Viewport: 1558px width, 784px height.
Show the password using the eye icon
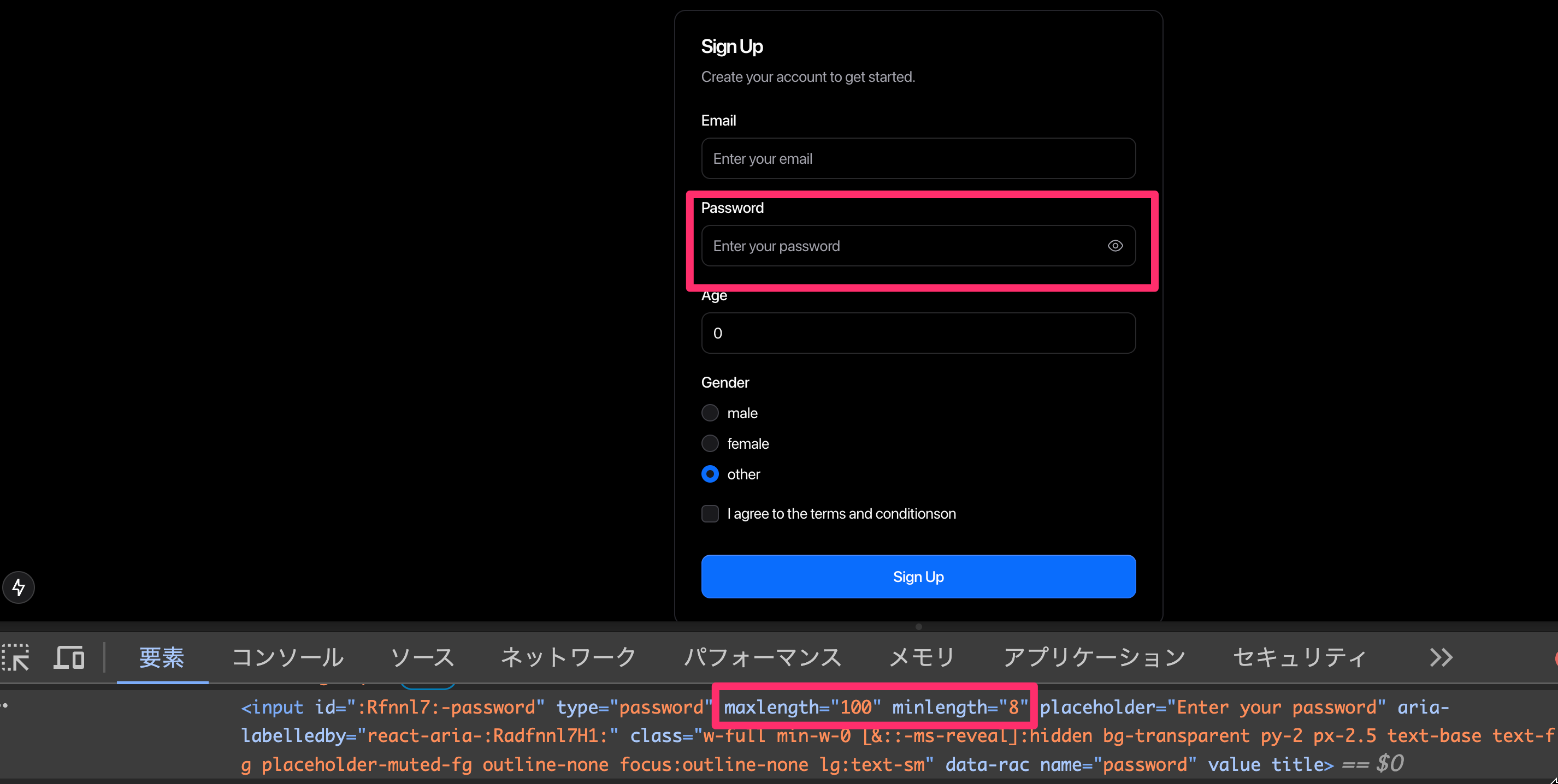tap(1114, 246)
